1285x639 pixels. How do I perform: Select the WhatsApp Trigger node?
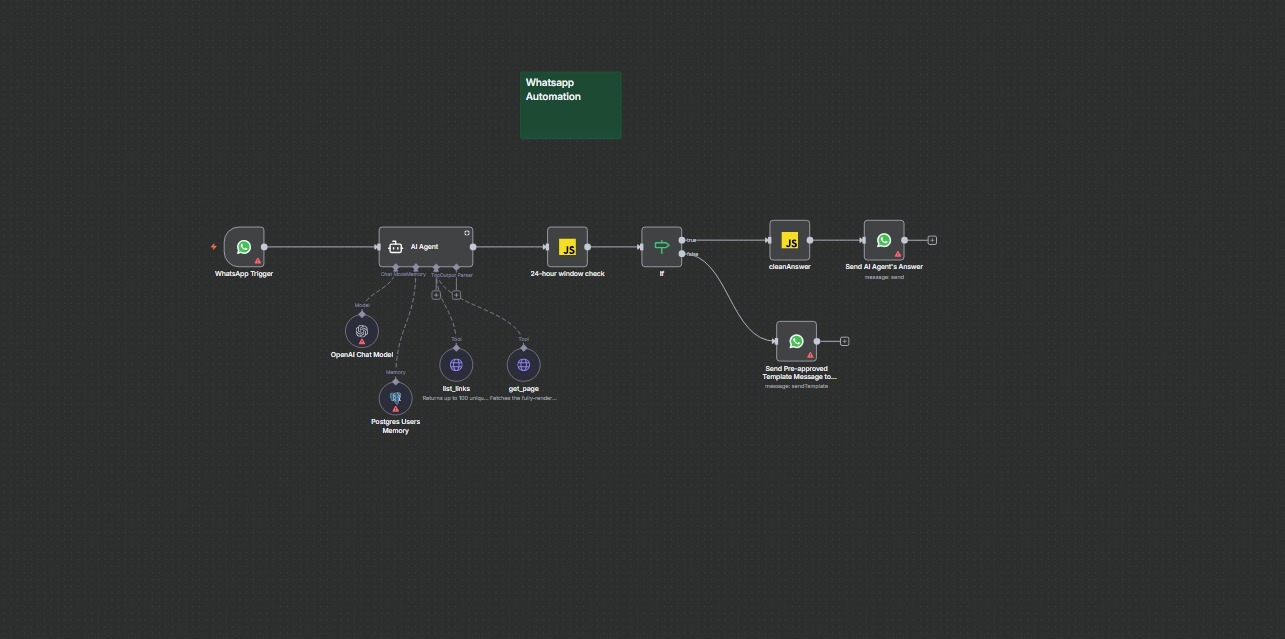click(x=244, y=247)
